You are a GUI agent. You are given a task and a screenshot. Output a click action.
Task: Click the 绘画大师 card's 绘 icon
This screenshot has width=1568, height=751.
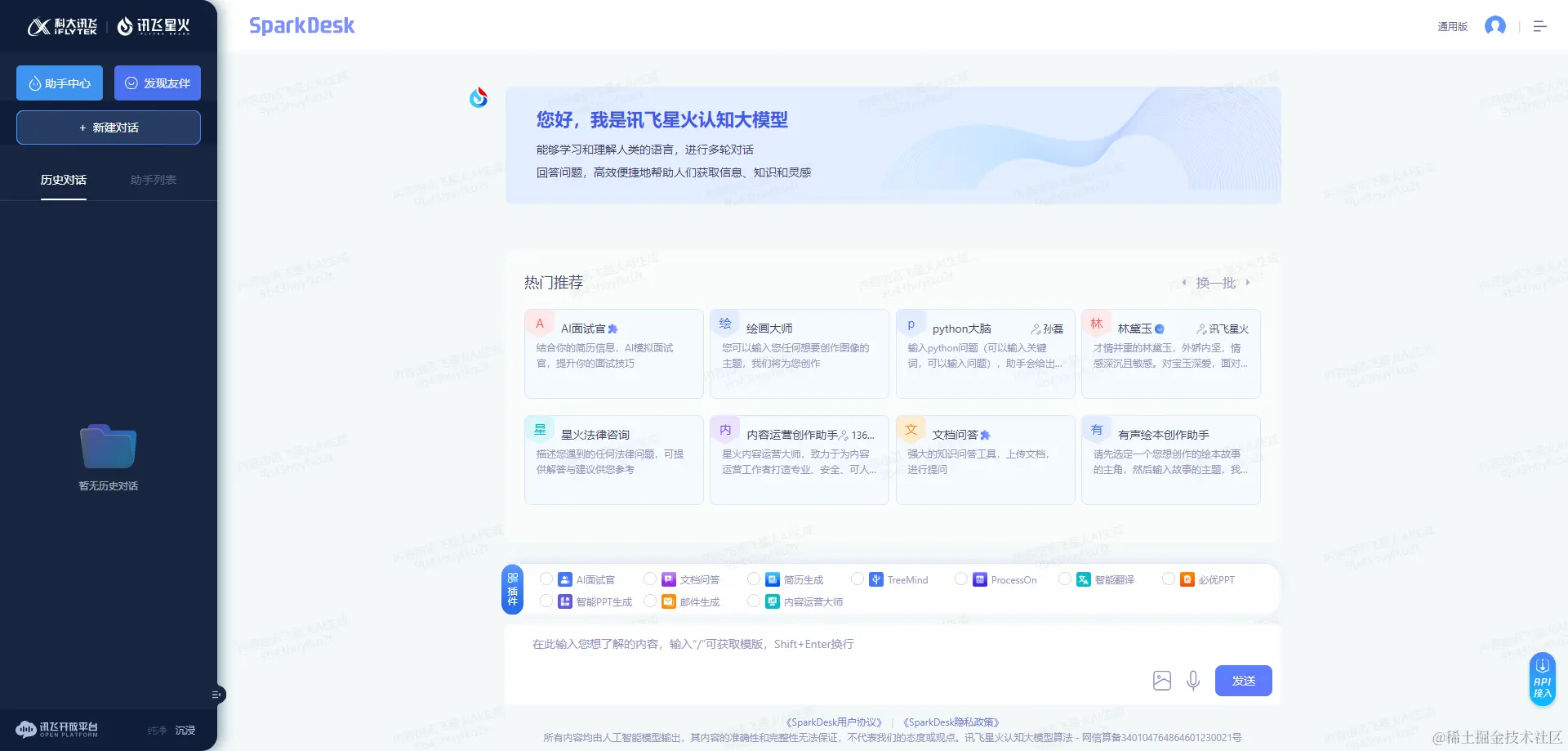[x=725, y=324]
